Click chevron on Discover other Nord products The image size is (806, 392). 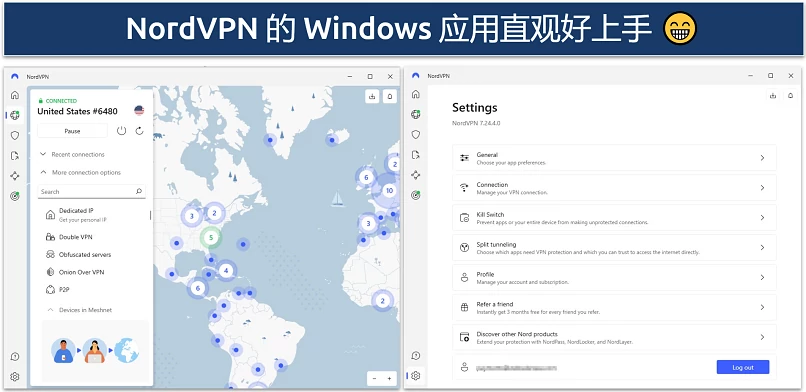pyautogui.click(x=762, y=337)
